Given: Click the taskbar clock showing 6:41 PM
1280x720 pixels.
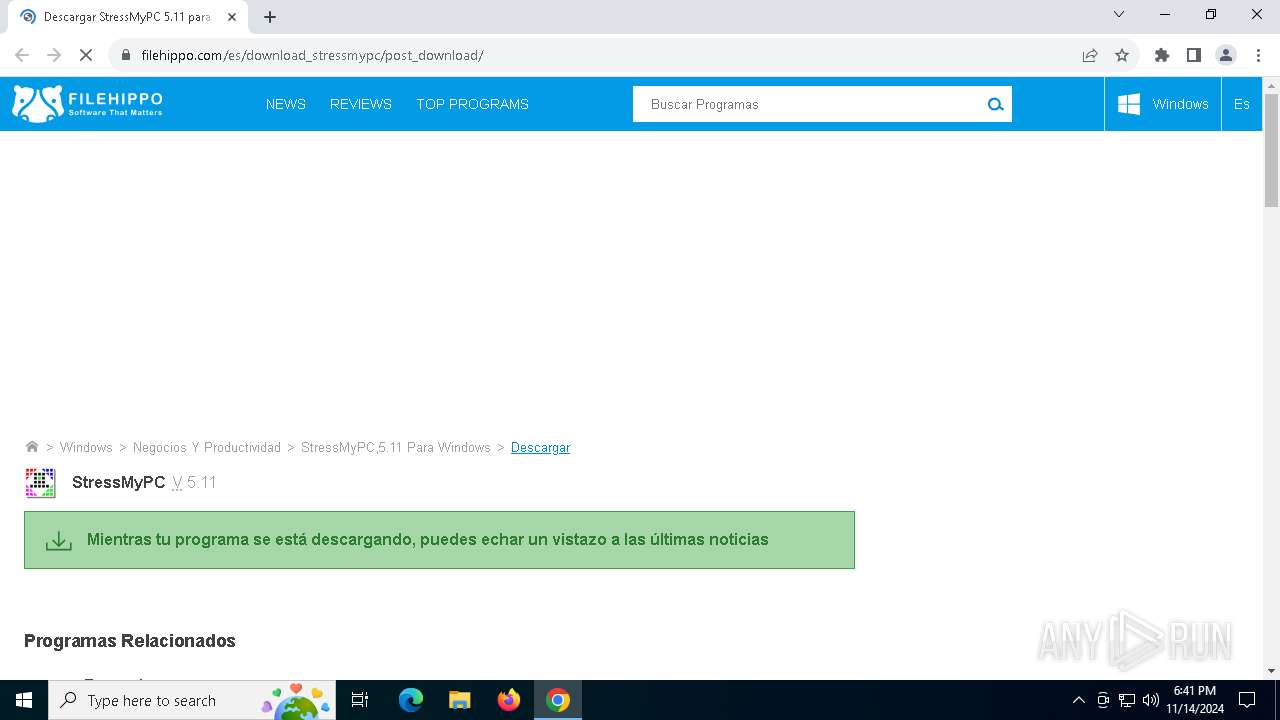Looking at the screenshot, I should coord(1195,700).
